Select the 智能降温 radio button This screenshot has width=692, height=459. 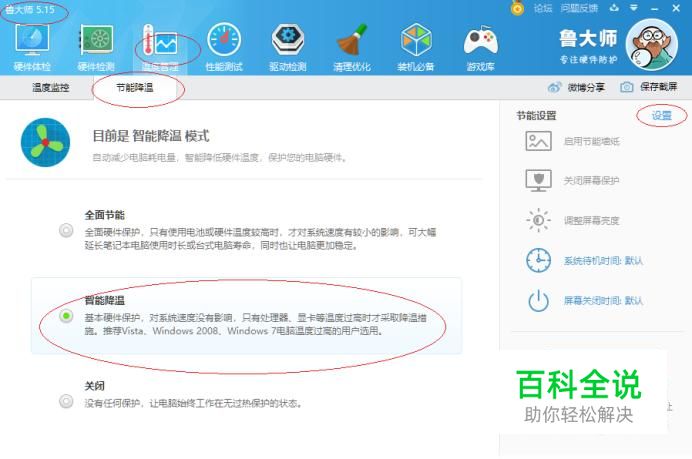coord(66,316)
